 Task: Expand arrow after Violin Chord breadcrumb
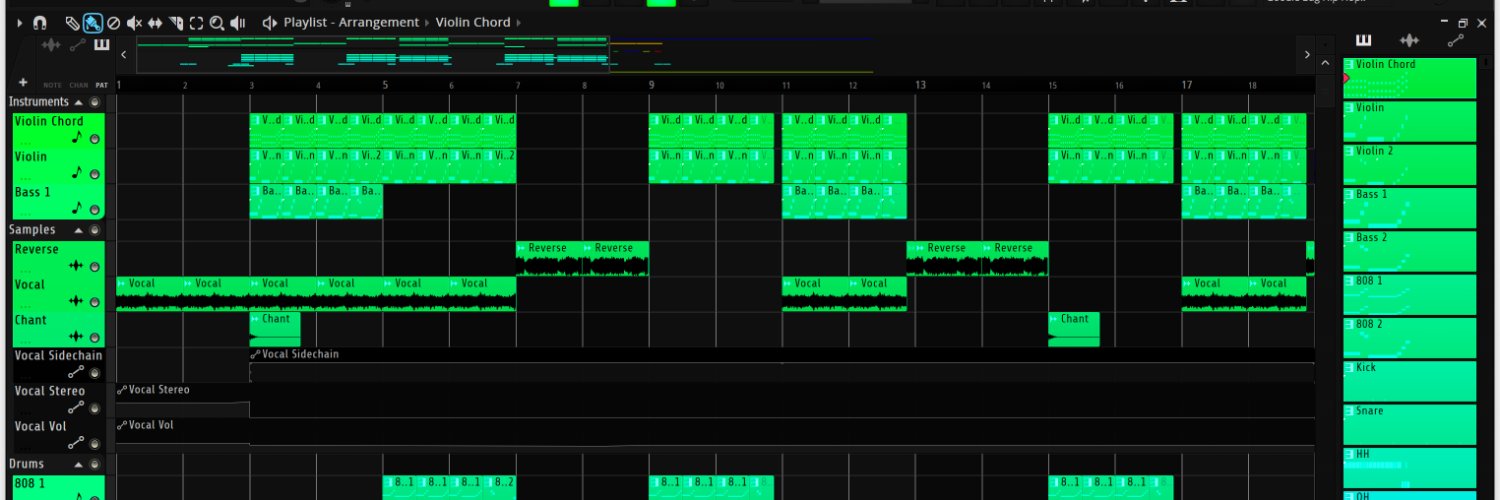(x=518, y=22)
